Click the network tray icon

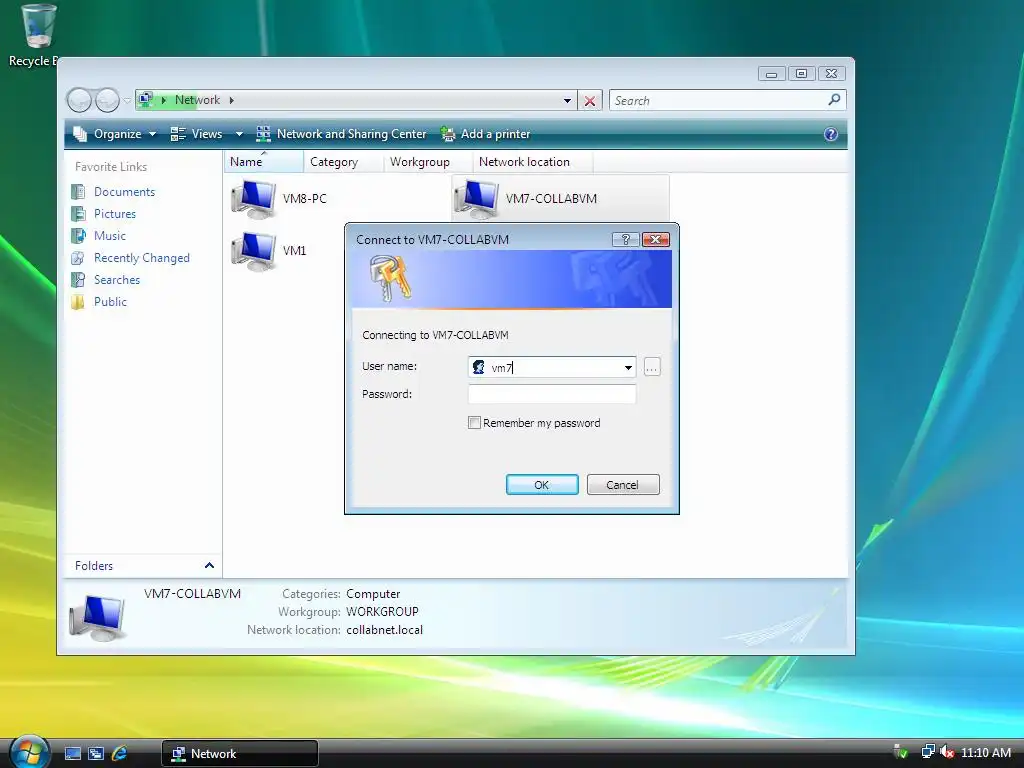[x=927, y=752]
